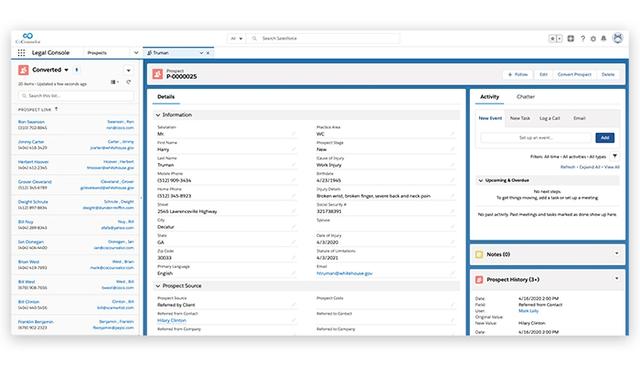This screenshot has height=366, width=640.
Task: Click the CoCounselor logo
Action: (x=27, y=38)
